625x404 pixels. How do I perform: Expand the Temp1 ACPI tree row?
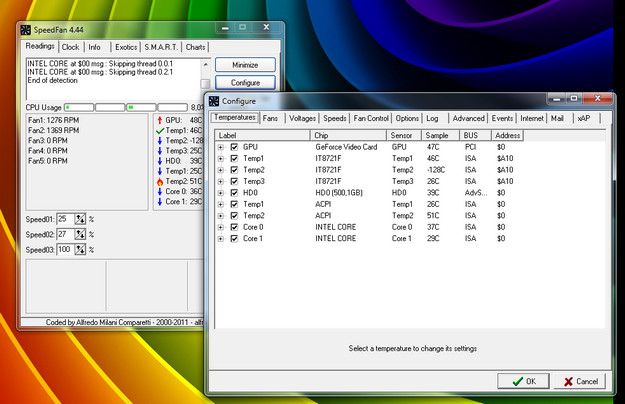[221, 205]
